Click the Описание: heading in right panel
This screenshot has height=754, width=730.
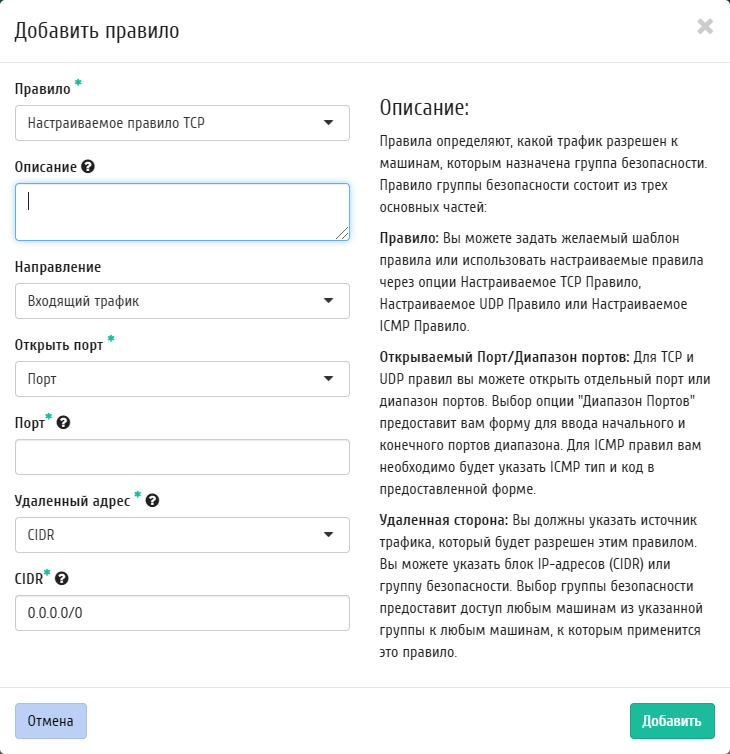pyautogui.click(x=424, y=107)
